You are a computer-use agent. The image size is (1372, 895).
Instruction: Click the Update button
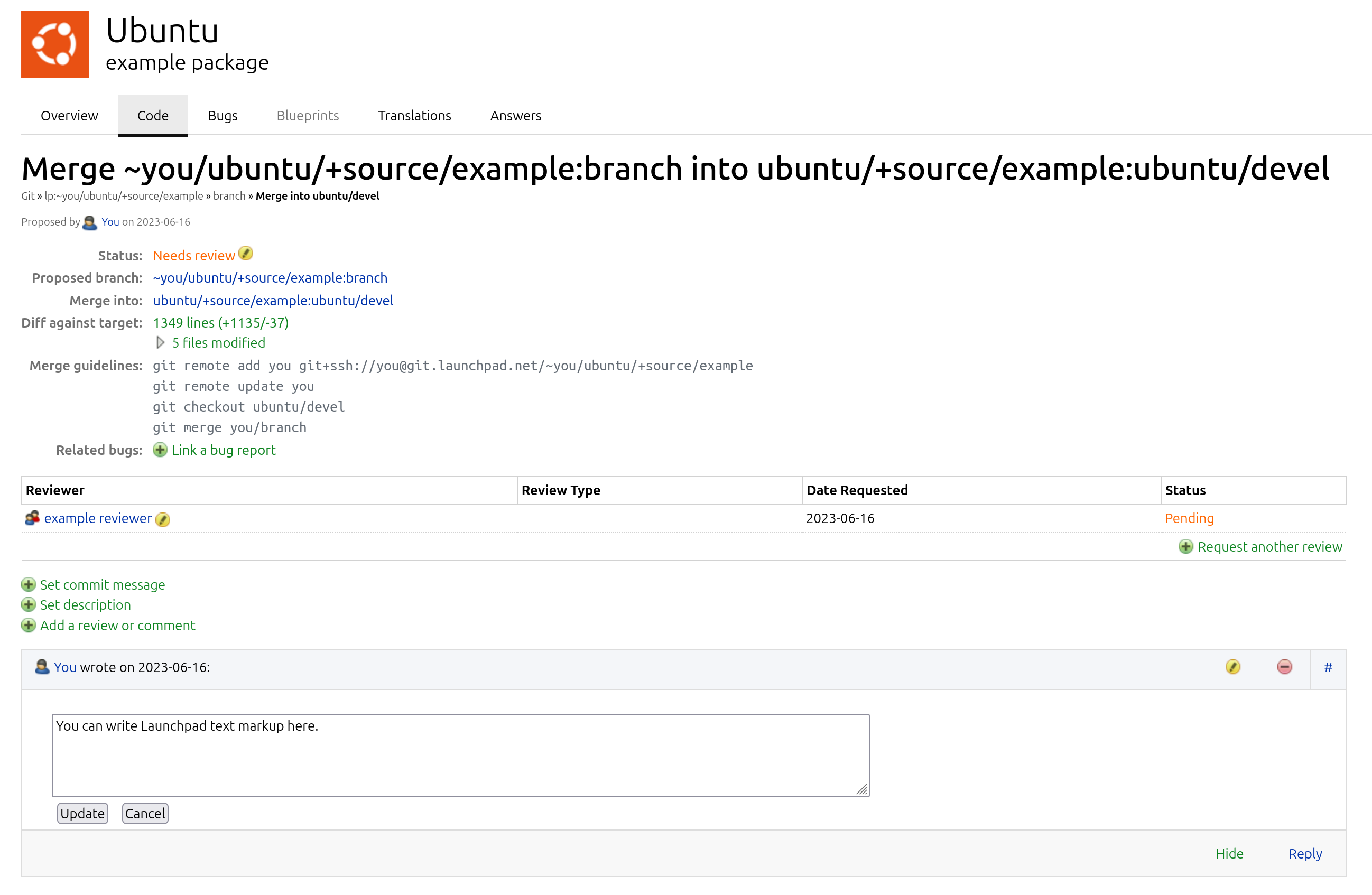coord(82,814)
